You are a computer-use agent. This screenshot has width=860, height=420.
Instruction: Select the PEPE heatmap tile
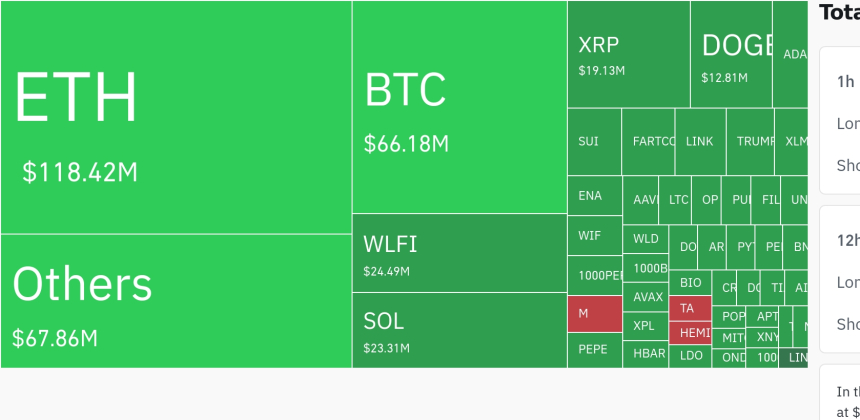point(594,350)
